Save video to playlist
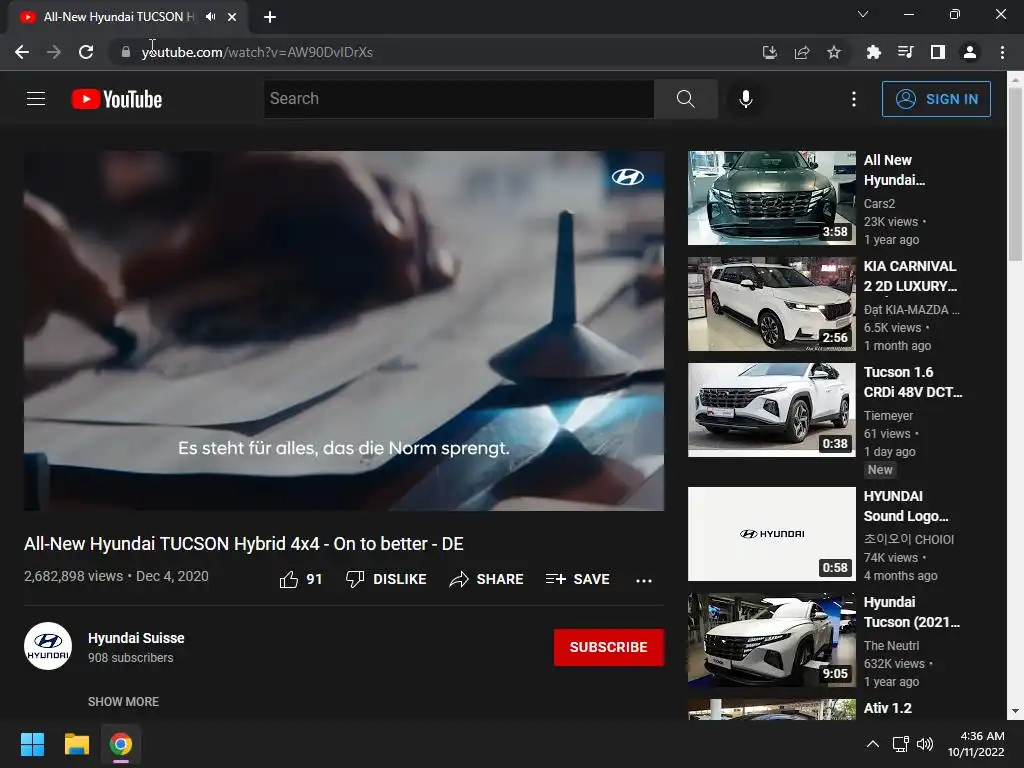1024x768 pixels. coord(578,579)
